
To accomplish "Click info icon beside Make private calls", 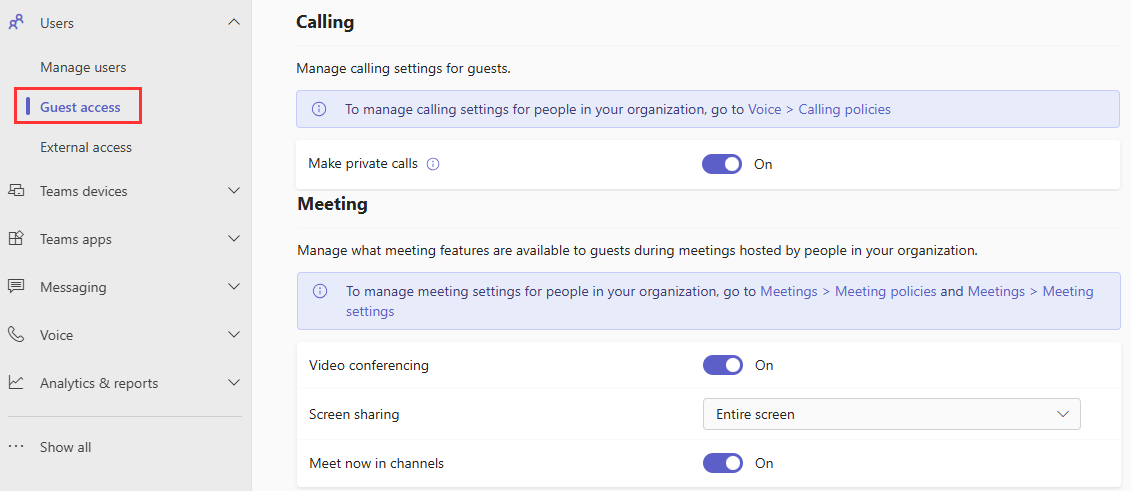I will pos(433,164).
